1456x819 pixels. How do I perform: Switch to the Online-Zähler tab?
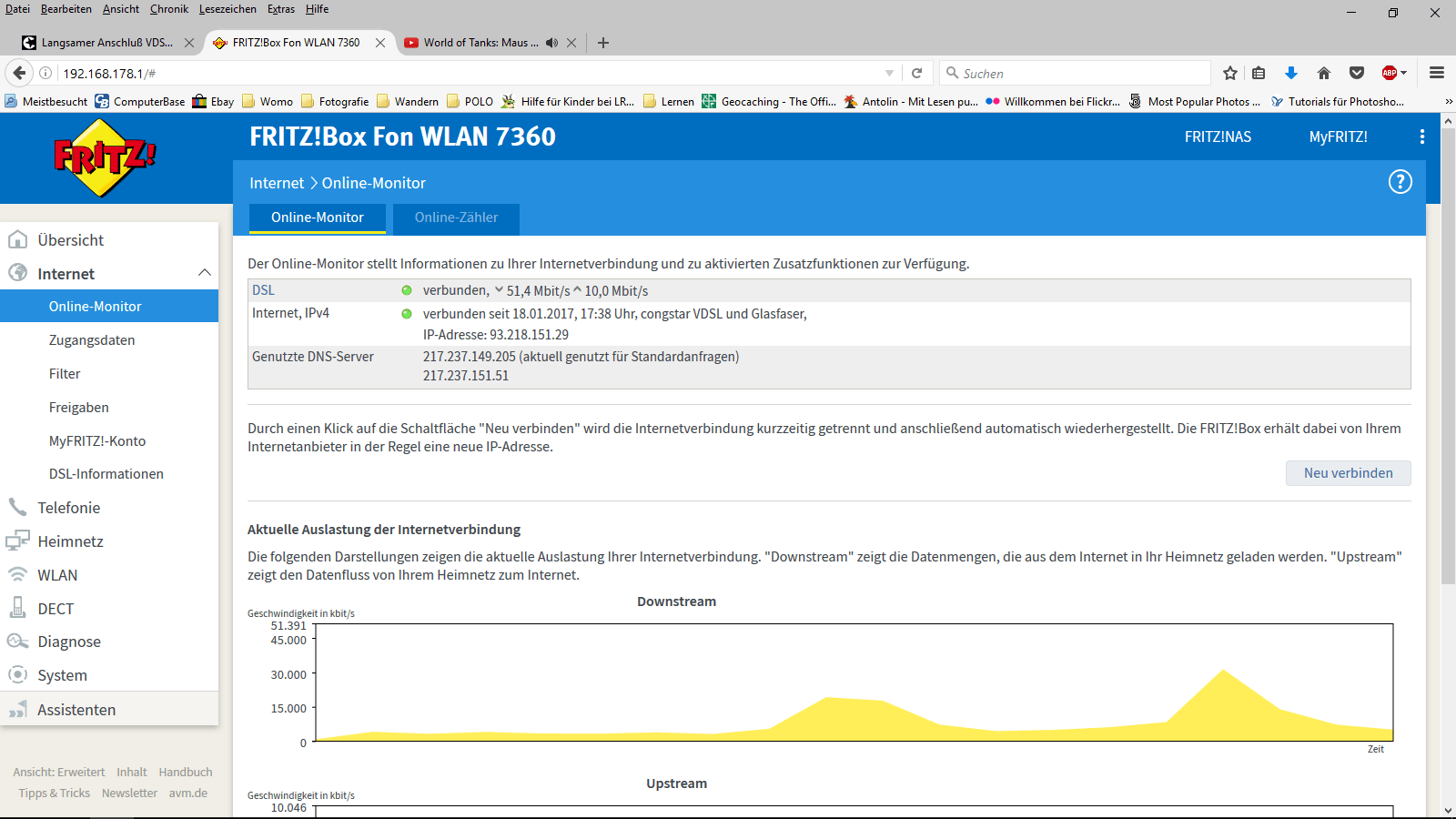[456, 218]
